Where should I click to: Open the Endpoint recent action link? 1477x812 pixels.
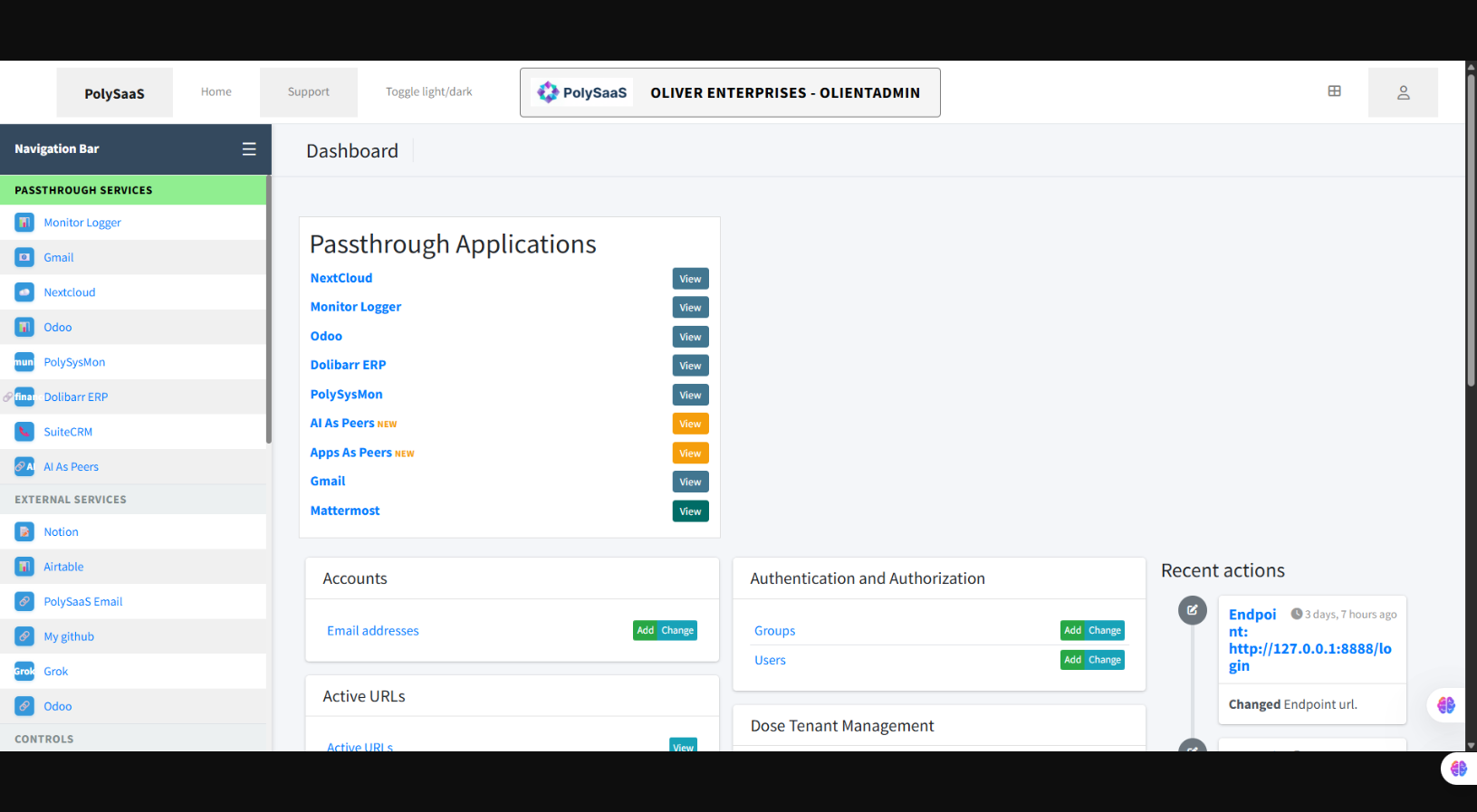coord(1309,640)
